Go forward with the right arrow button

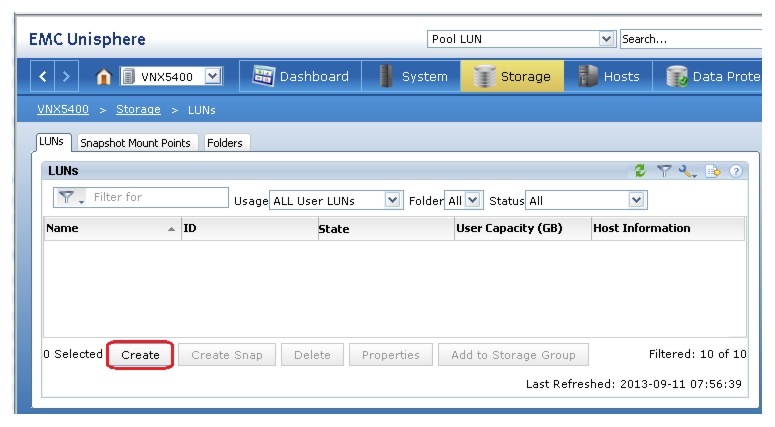pyautogui.click(x=66, y=76)
